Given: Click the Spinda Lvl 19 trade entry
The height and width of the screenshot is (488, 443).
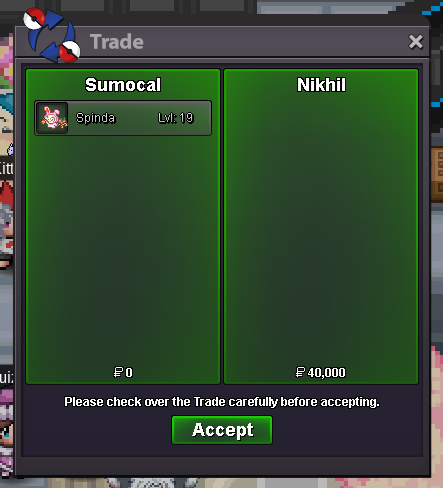Looking at the screenshot, I should point(123,118).
